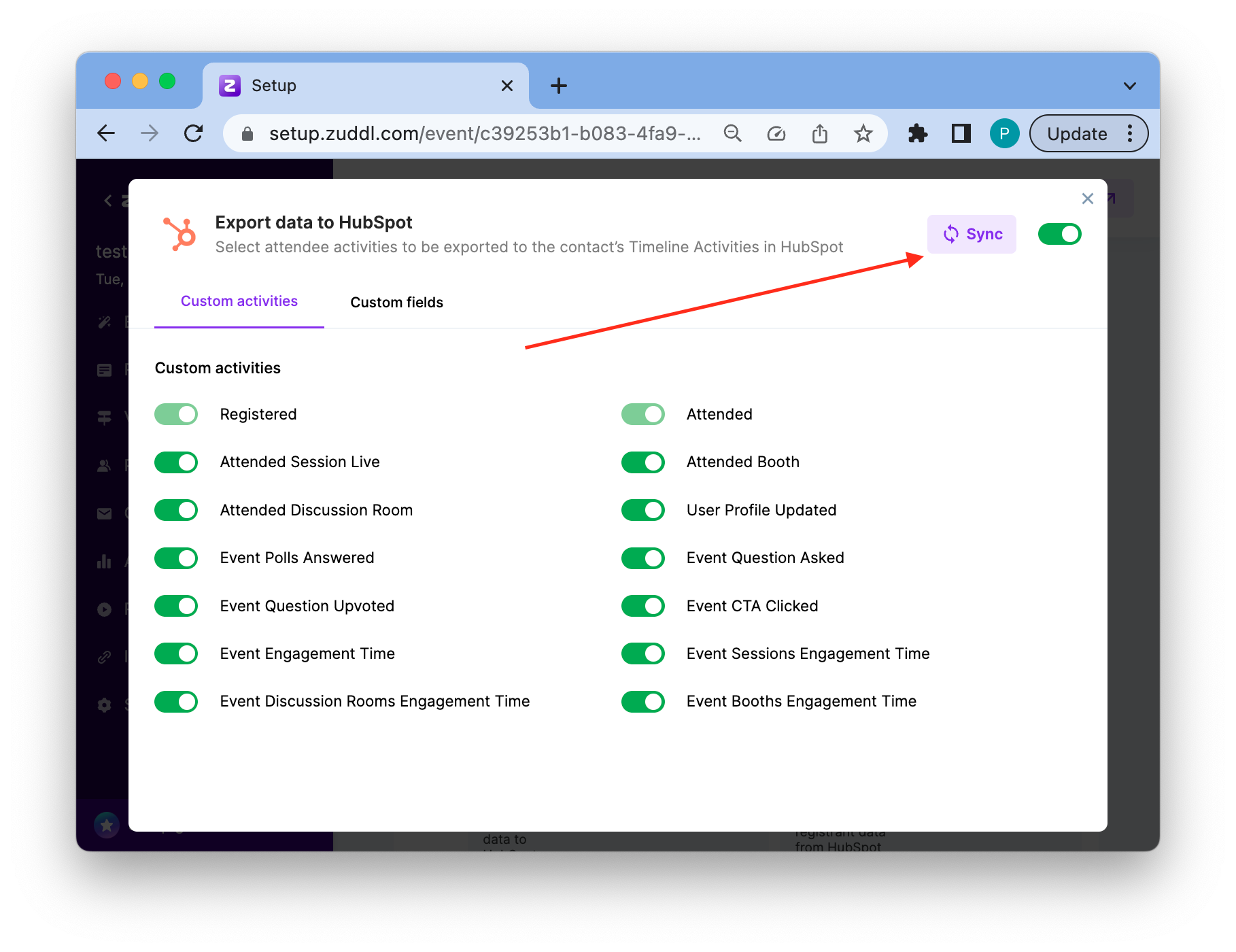Screen dimensions: 1236x952
Task: Click the Sync button
Action: coord(972,234)
